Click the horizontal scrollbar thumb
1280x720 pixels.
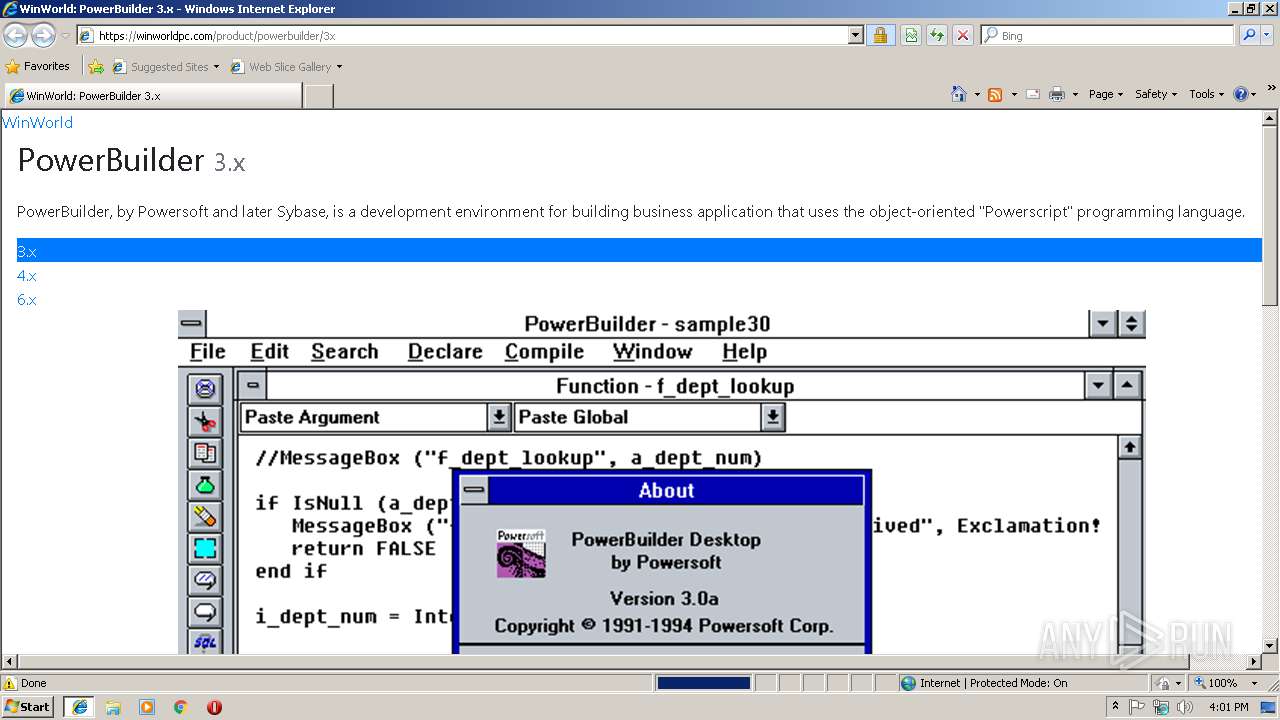point(603,662)
